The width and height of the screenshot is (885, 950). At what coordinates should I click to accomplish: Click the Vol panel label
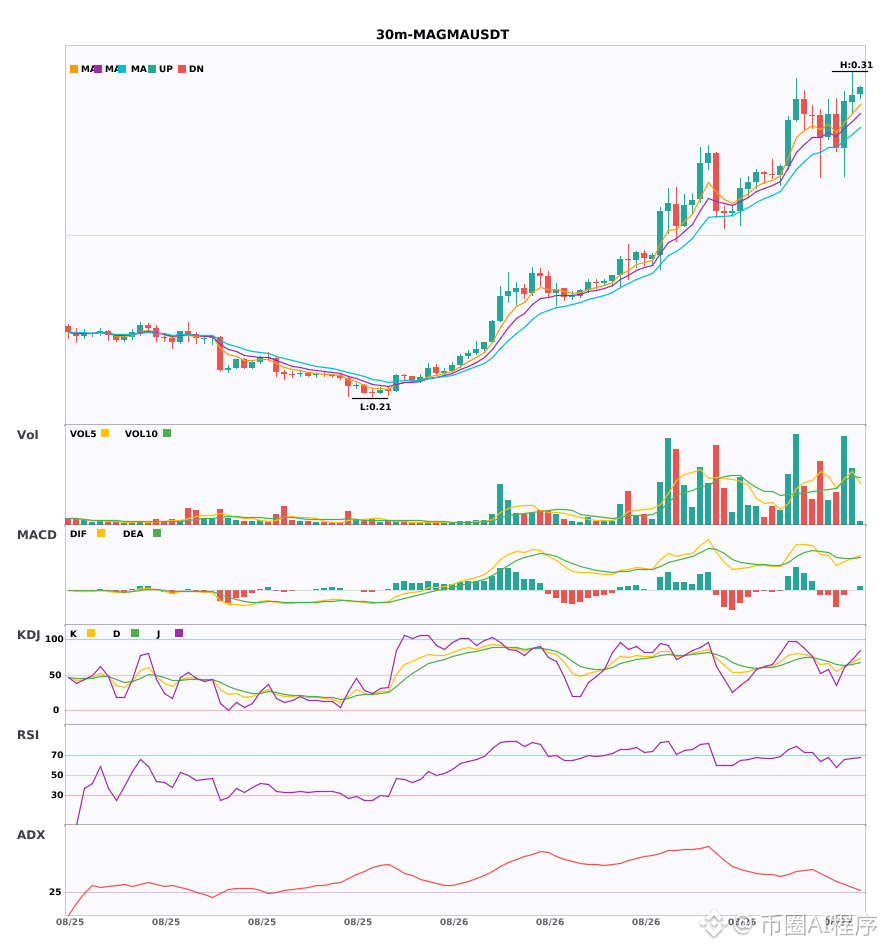point(27,434)
